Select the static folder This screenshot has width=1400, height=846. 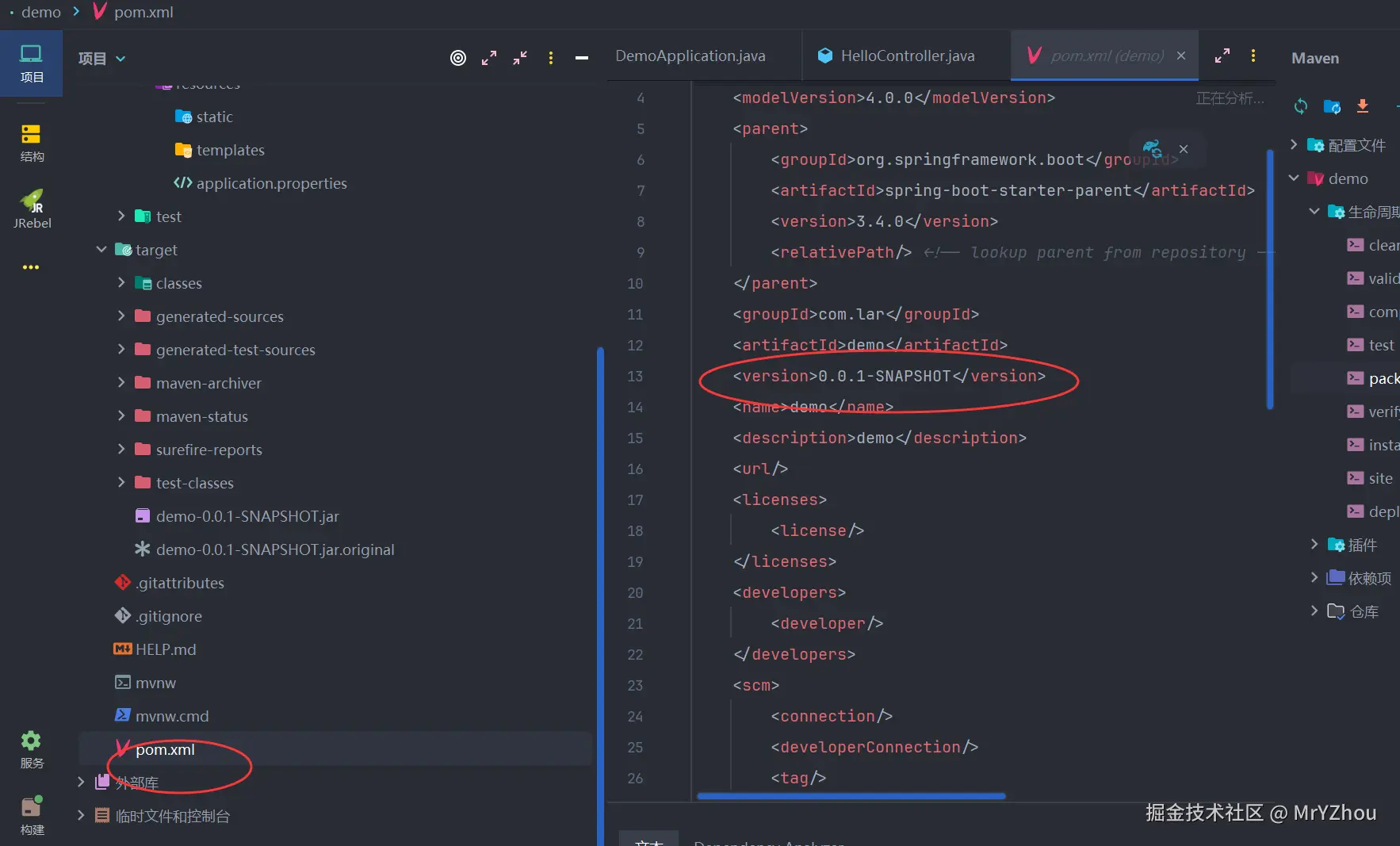pyautogui.click(x=204, y=117)
